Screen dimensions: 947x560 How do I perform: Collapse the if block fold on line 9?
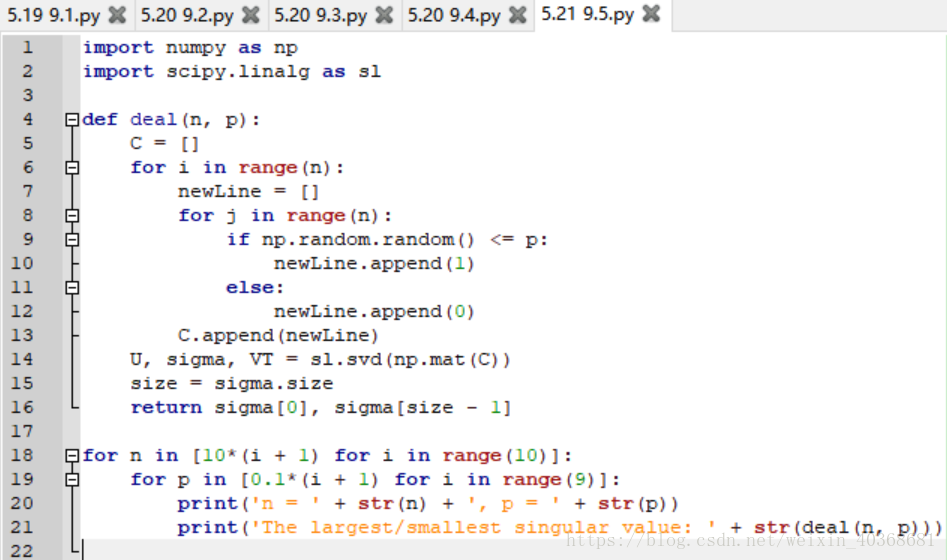coord(72,240)
